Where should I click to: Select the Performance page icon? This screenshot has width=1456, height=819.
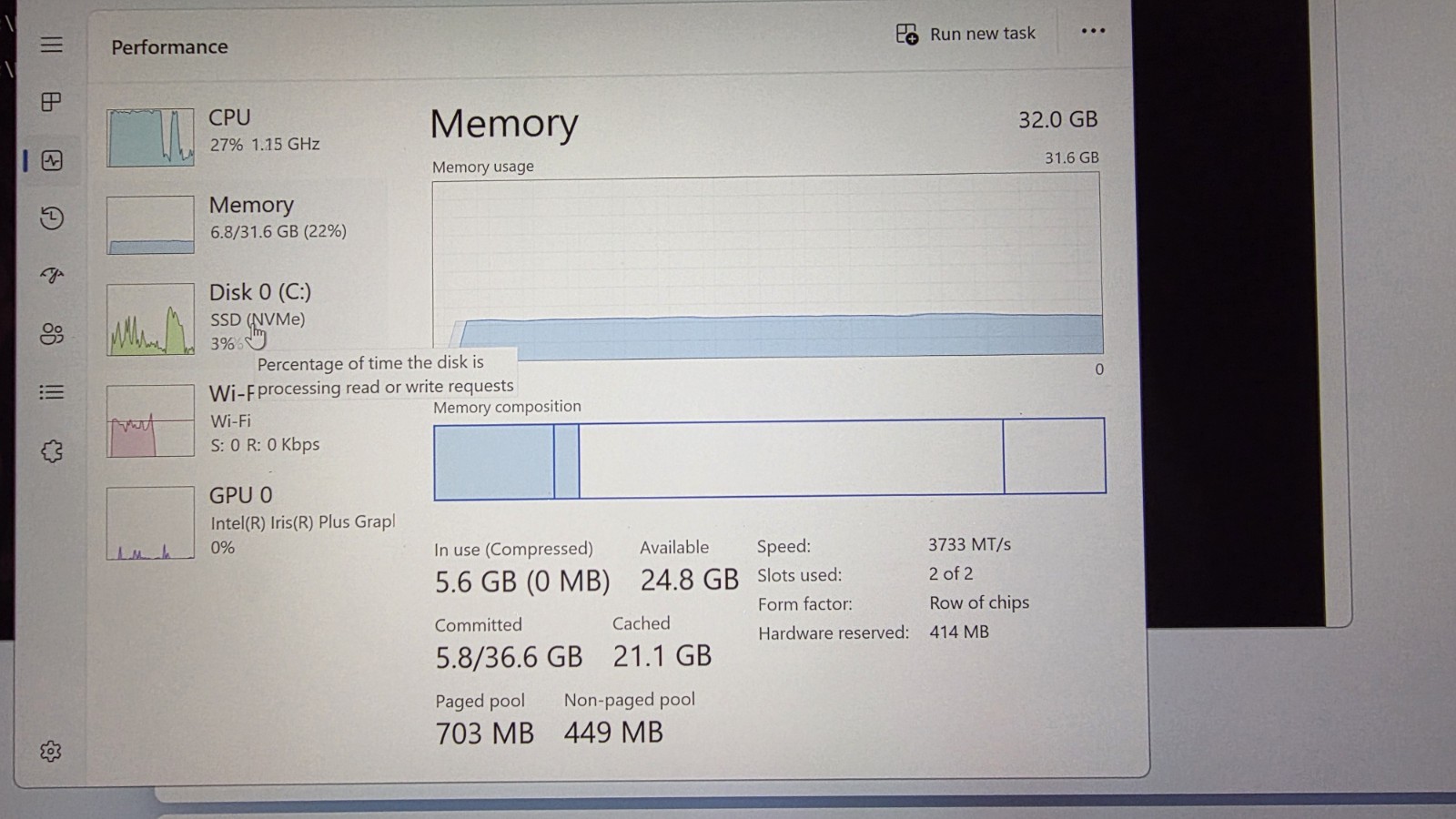pyautogui.click(x=52, y=161)
